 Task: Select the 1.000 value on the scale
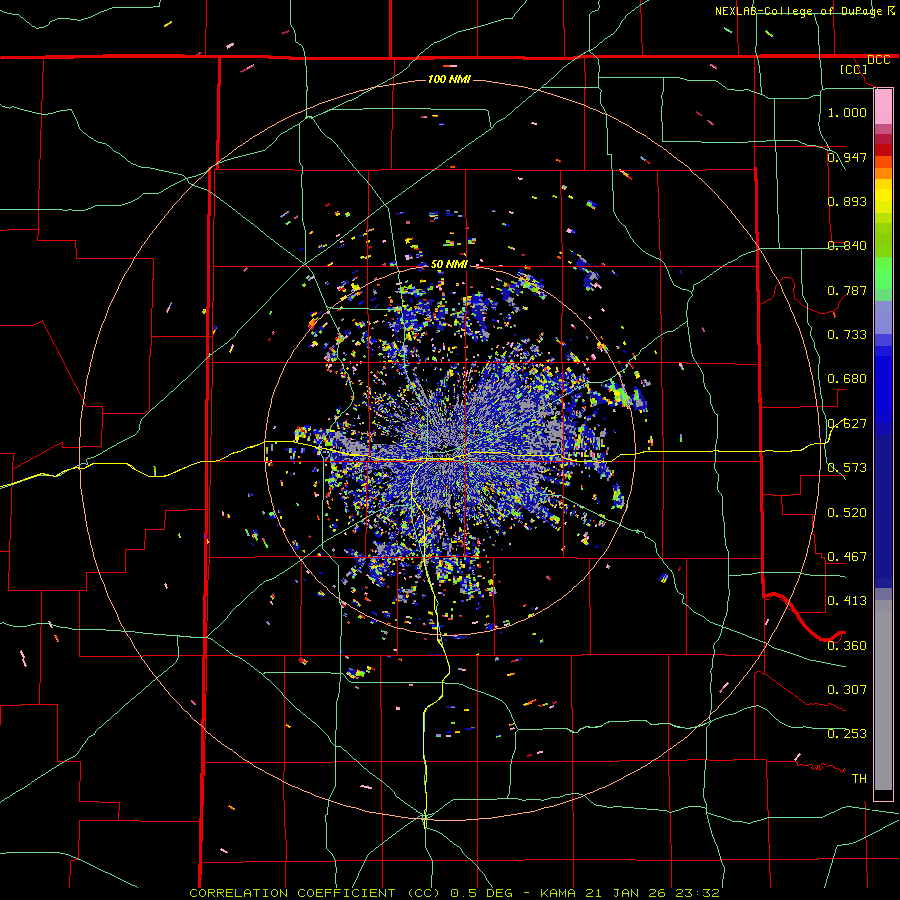click(x=847, y=112)
